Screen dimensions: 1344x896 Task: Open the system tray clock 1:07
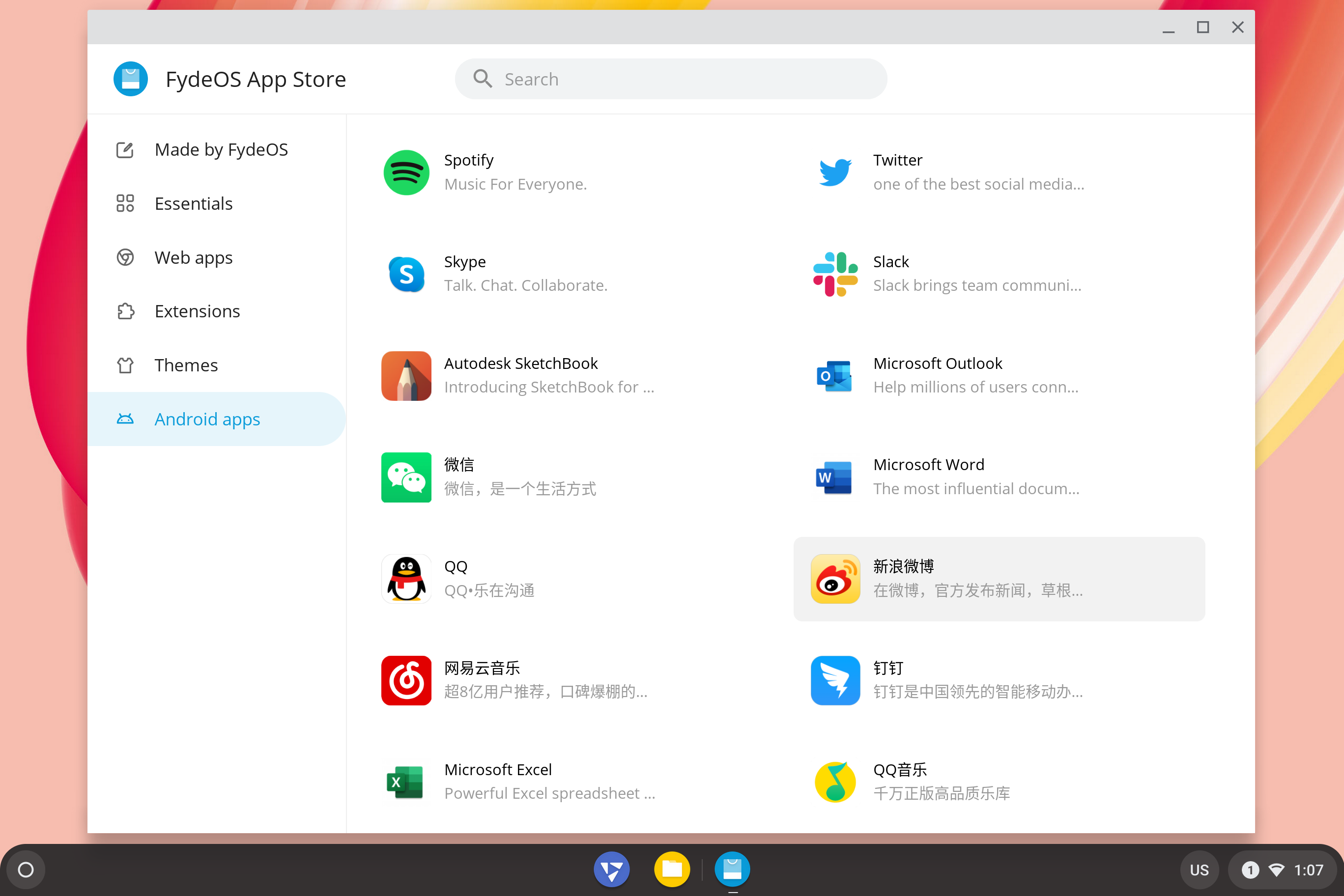click(x=1309, y=870)
